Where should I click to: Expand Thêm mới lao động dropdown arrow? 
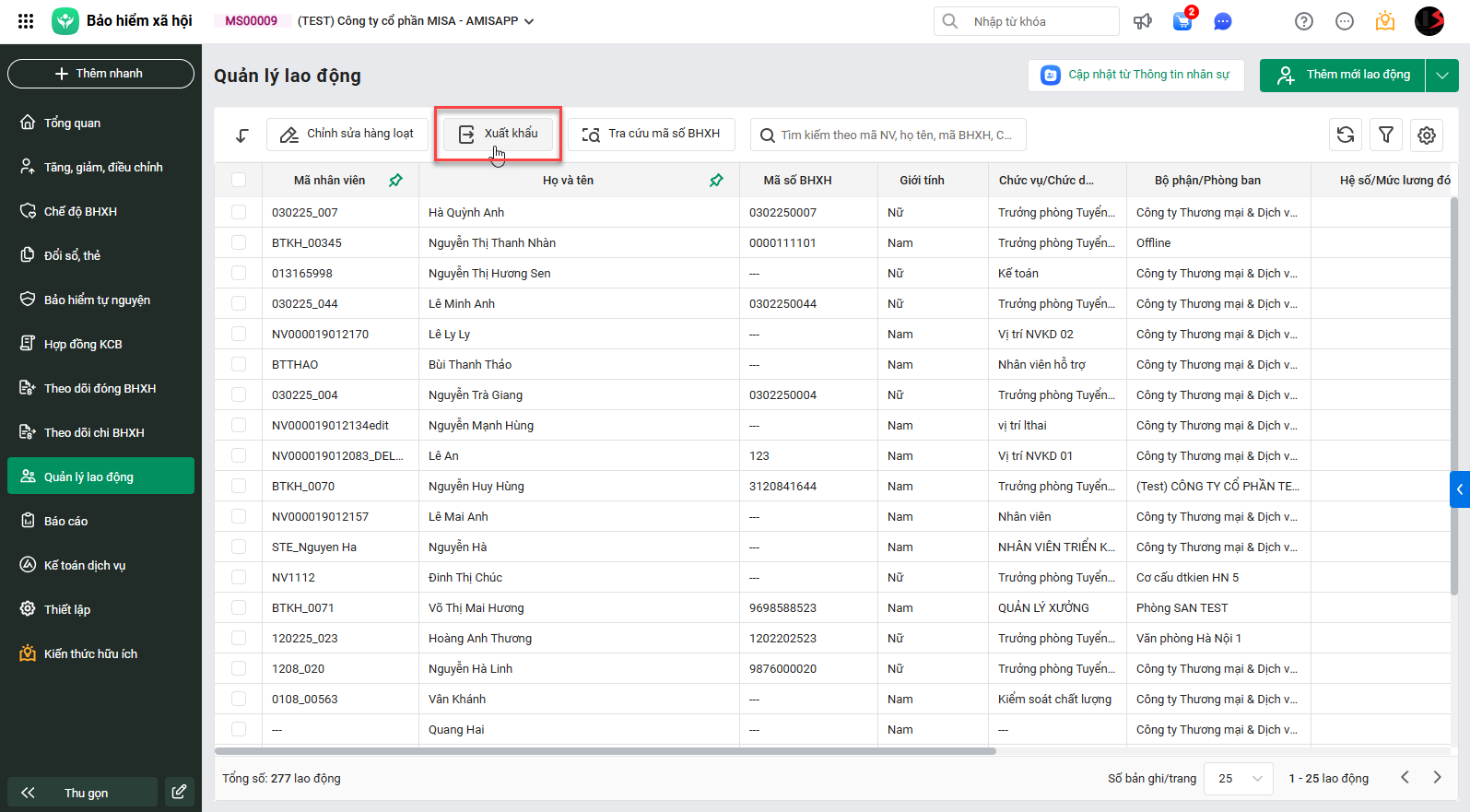click(1442, 75)
